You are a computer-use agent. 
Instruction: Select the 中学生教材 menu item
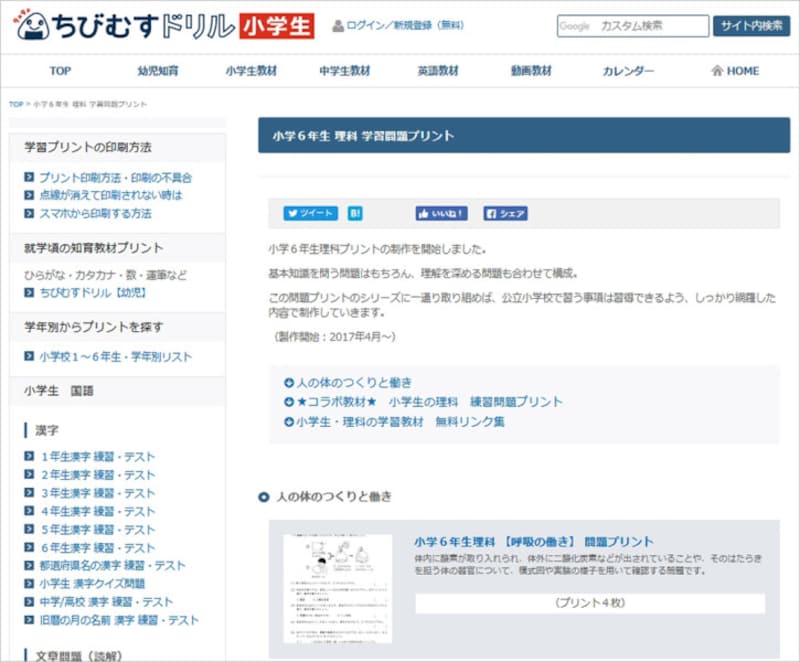(x=343, y=70)
